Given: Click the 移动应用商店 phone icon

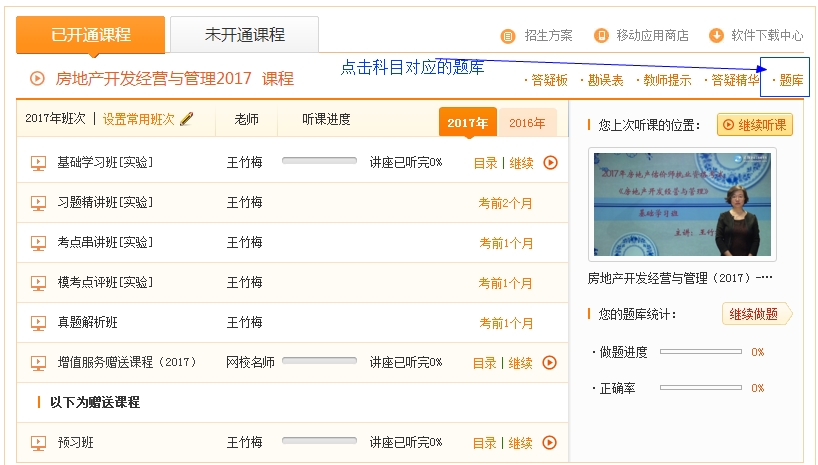Looking at the screenshot, I should 601,36.
